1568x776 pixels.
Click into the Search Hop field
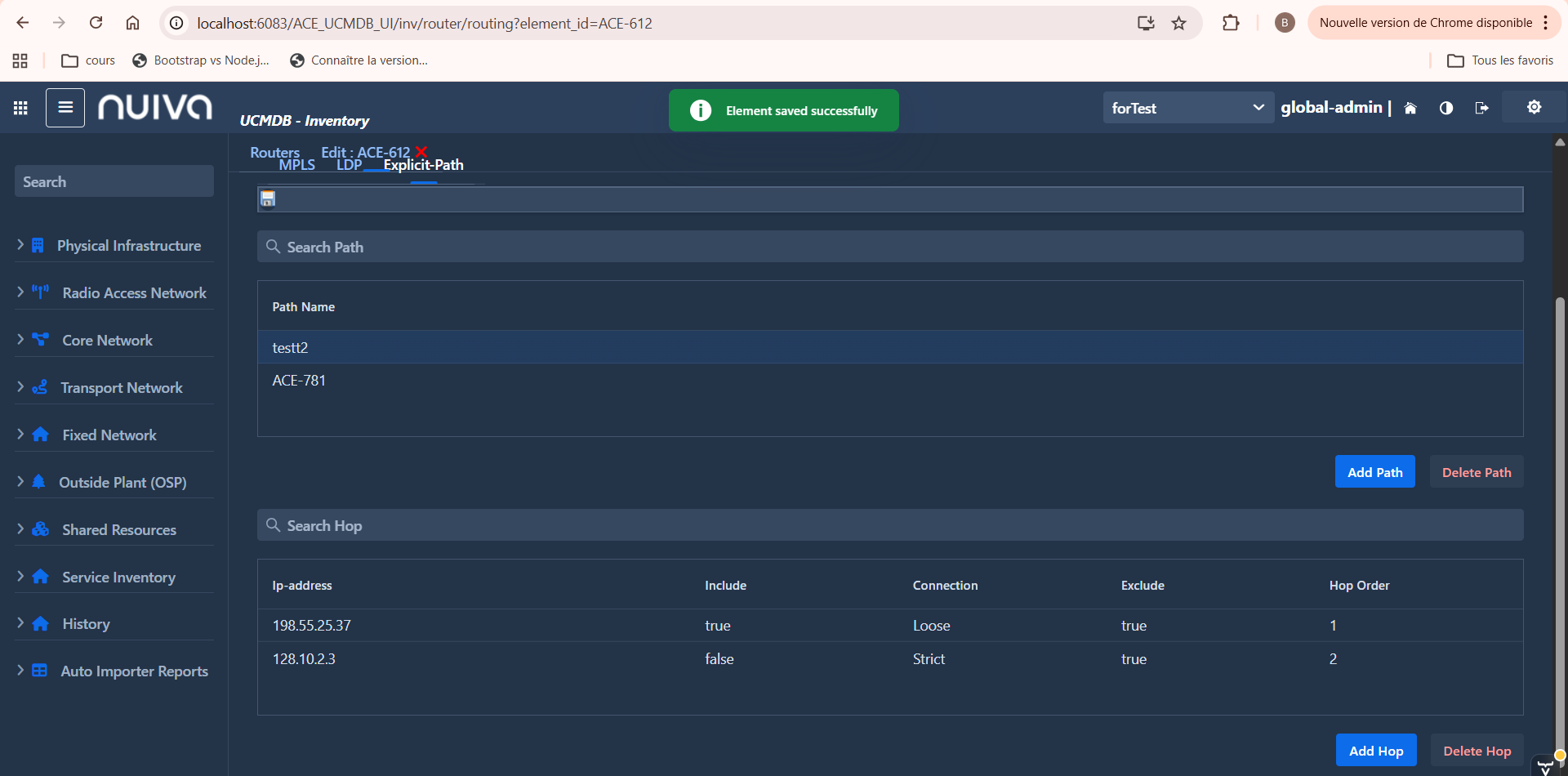tap(890, 526)
